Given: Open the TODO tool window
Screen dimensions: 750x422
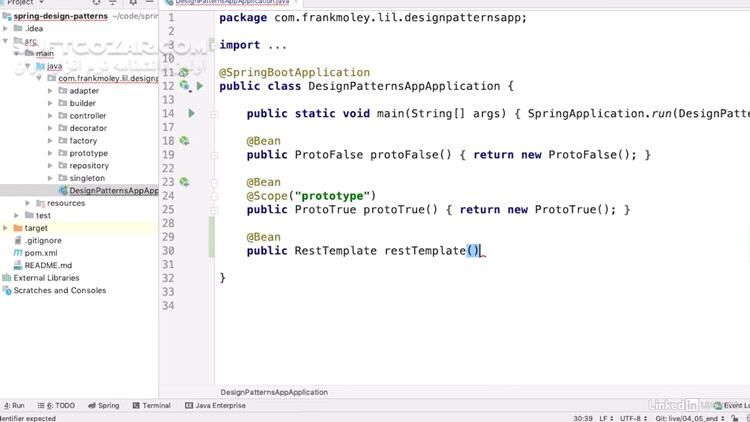Looking at the screenshot, I should coord(56,405).
